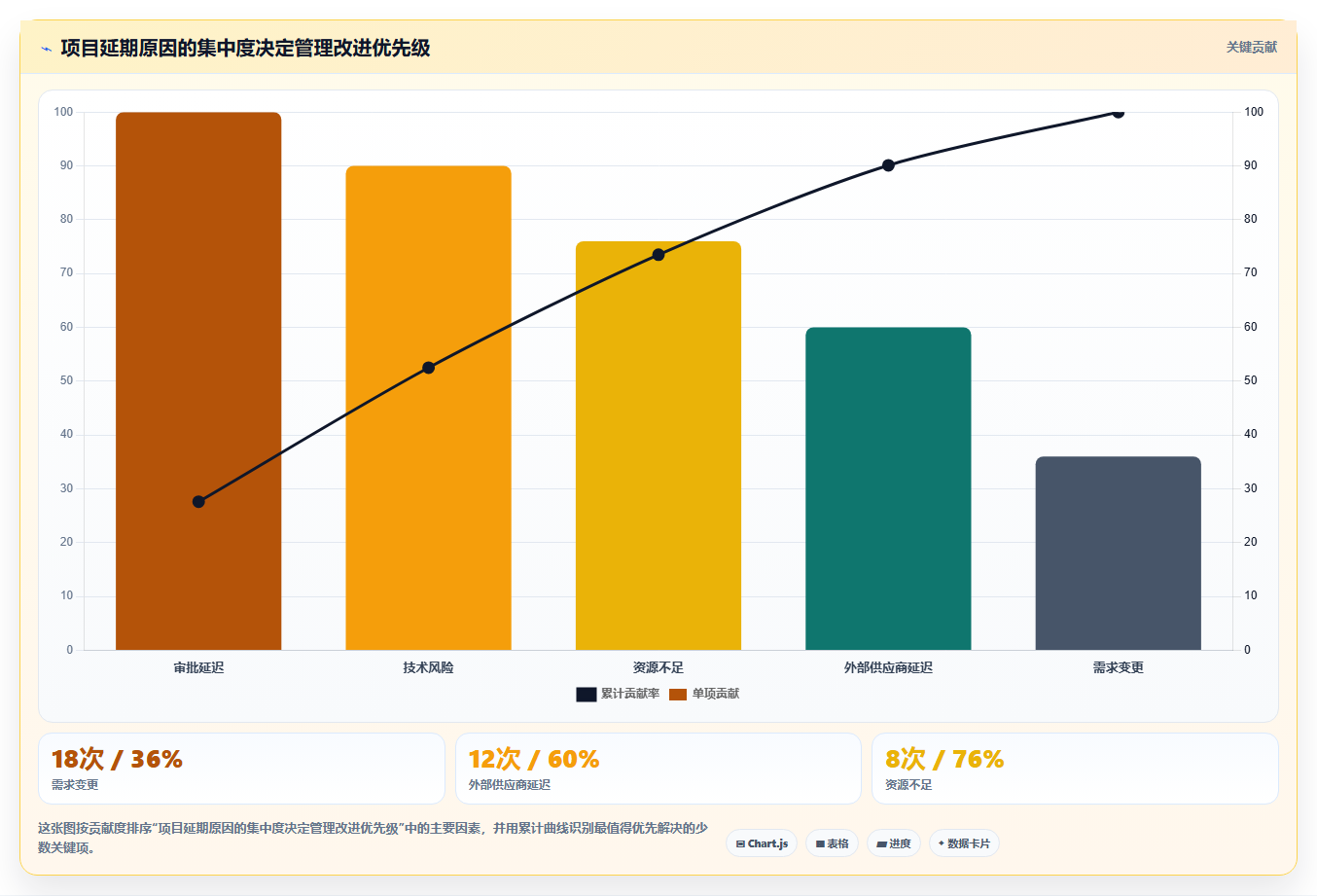This screenshot has height=896, width=1317.
Task: Click the cumulative line point above 技术风险
Action: click(x=428, y=368)
